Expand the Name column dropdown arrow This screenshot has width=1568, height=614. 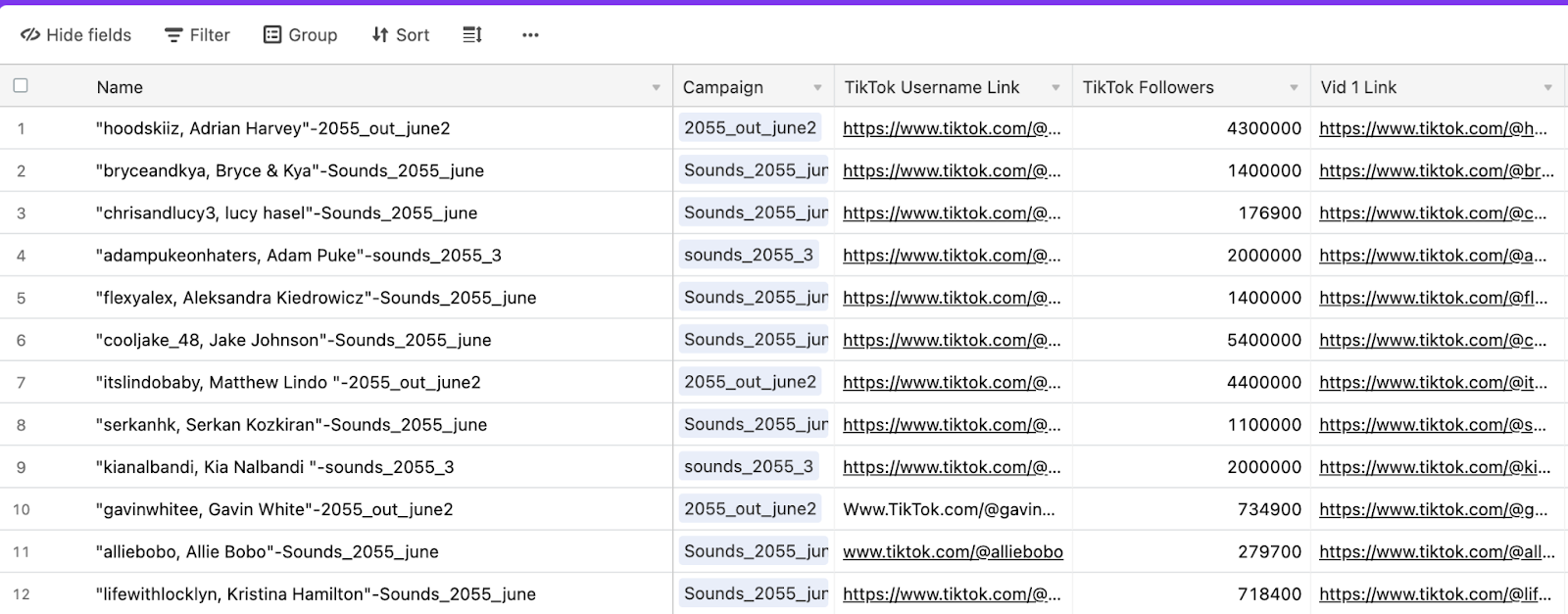pyautogui.click(x=656, y=88)
